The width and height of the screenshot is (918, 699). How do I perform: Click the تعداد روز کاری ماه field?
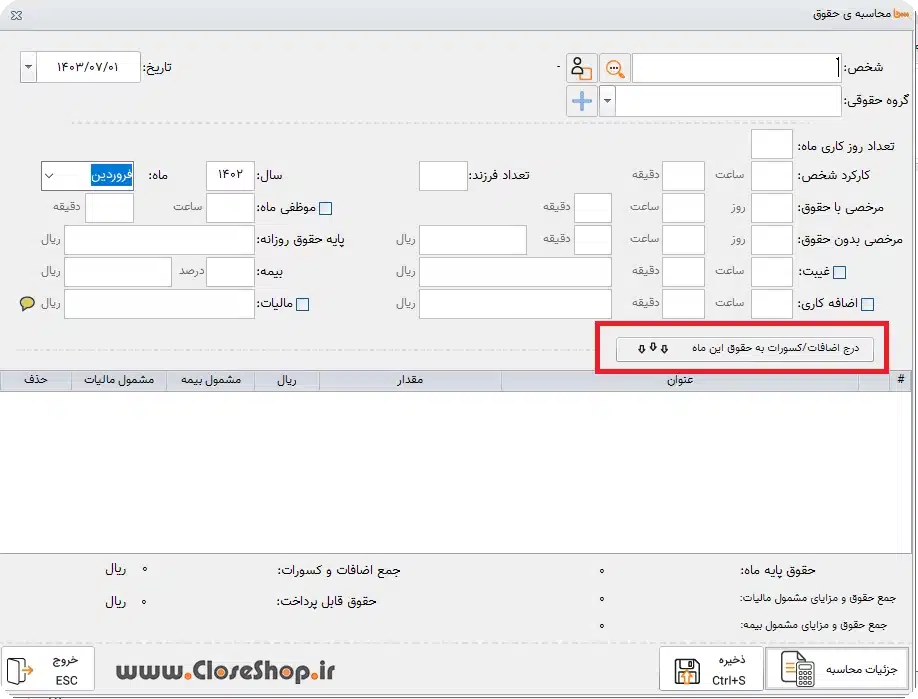click(772, 145)
